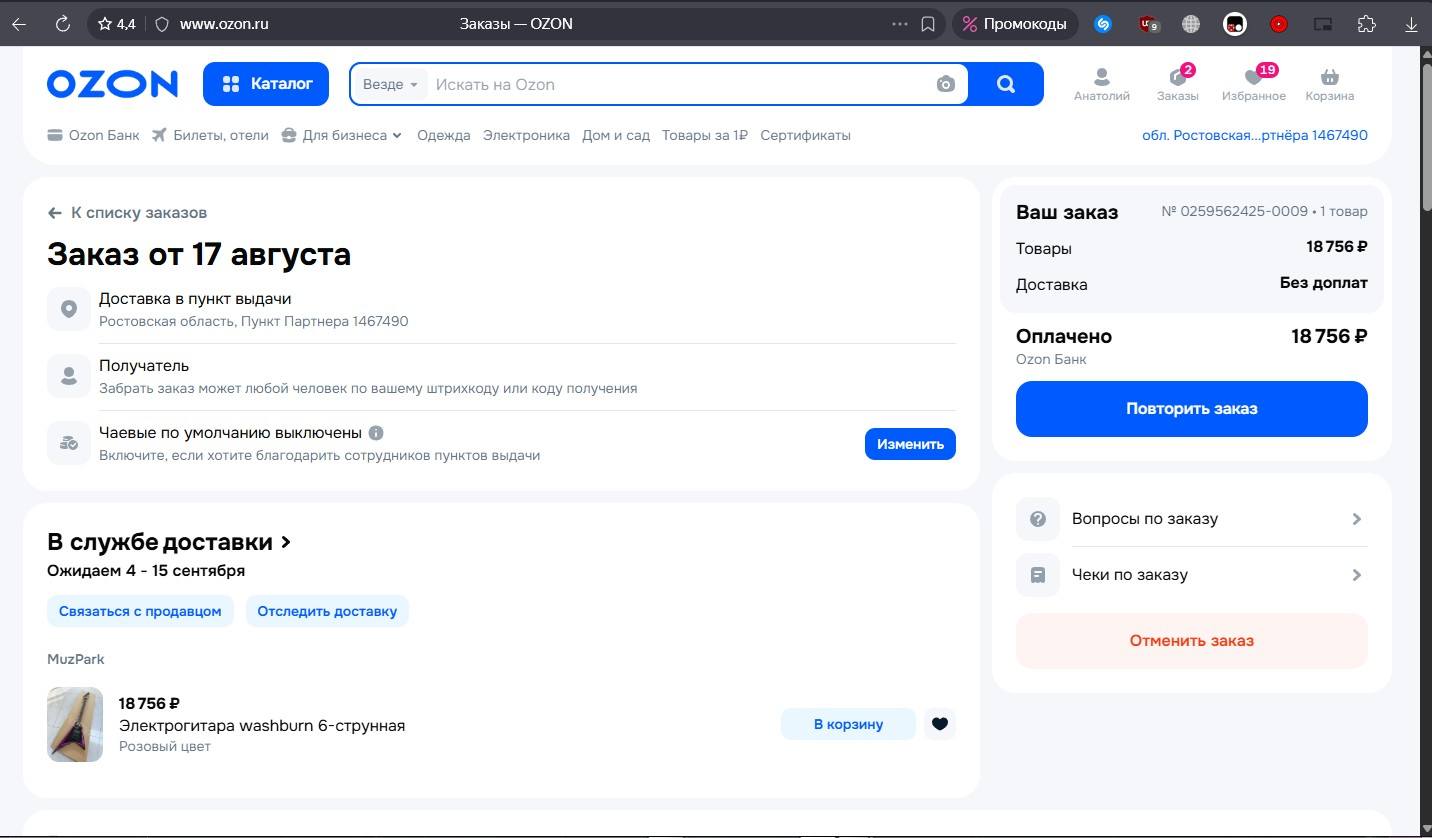
Task: View site protection shield info
Action: [162, 24]
